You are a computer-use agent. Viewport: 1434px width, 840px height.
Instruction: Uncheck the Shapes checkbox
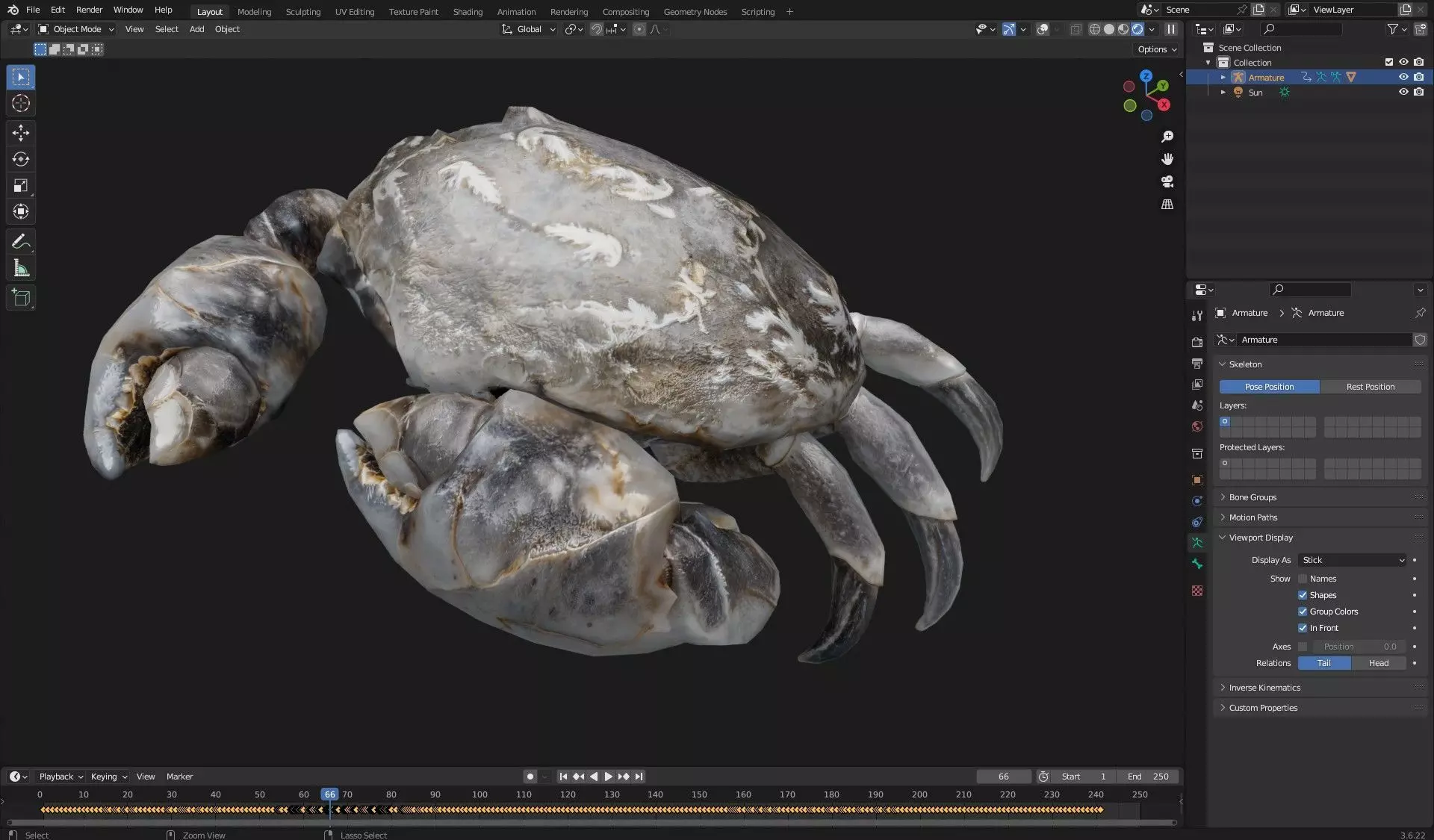click(1303, 595)
